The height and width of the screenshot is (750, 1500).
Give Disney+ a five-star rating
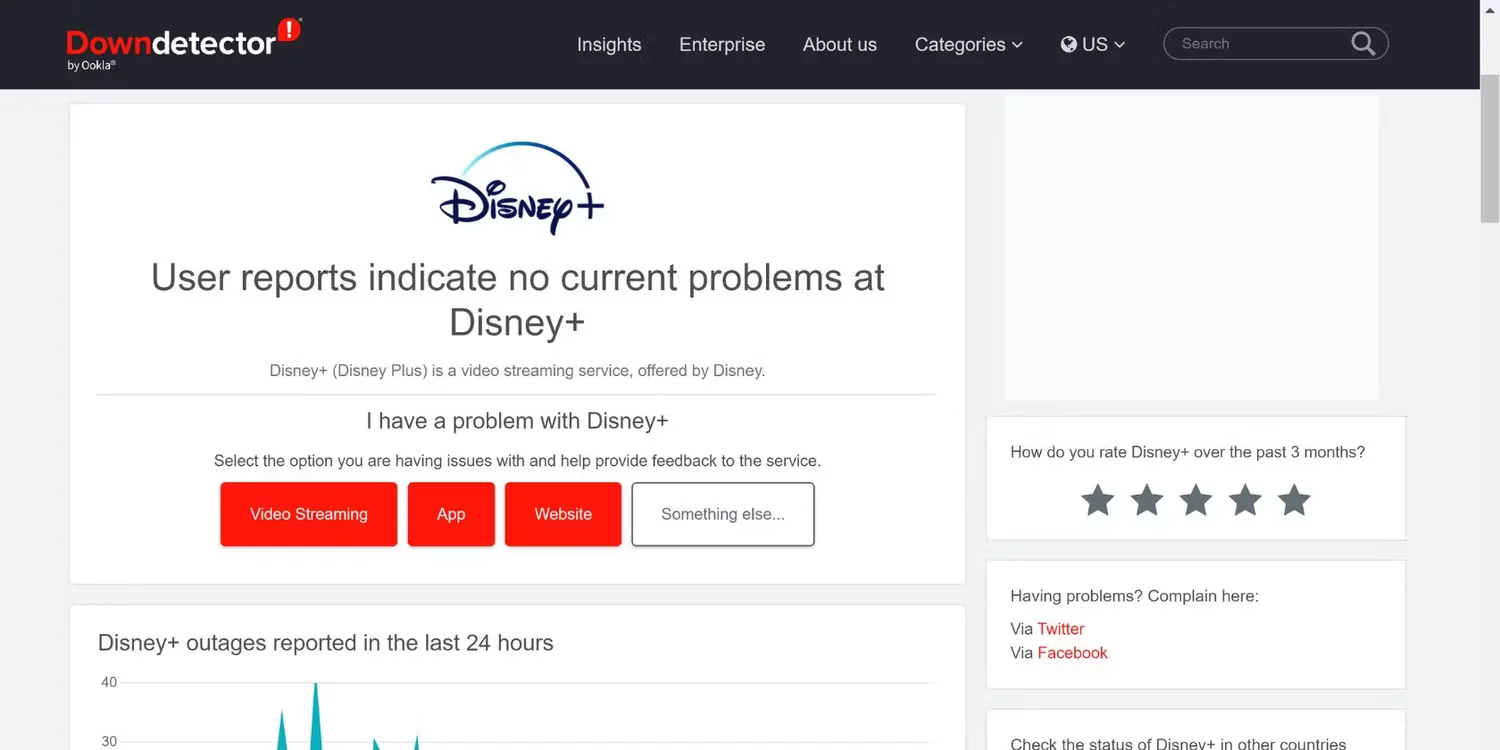pyautogui.click(x=1293, y=500)
